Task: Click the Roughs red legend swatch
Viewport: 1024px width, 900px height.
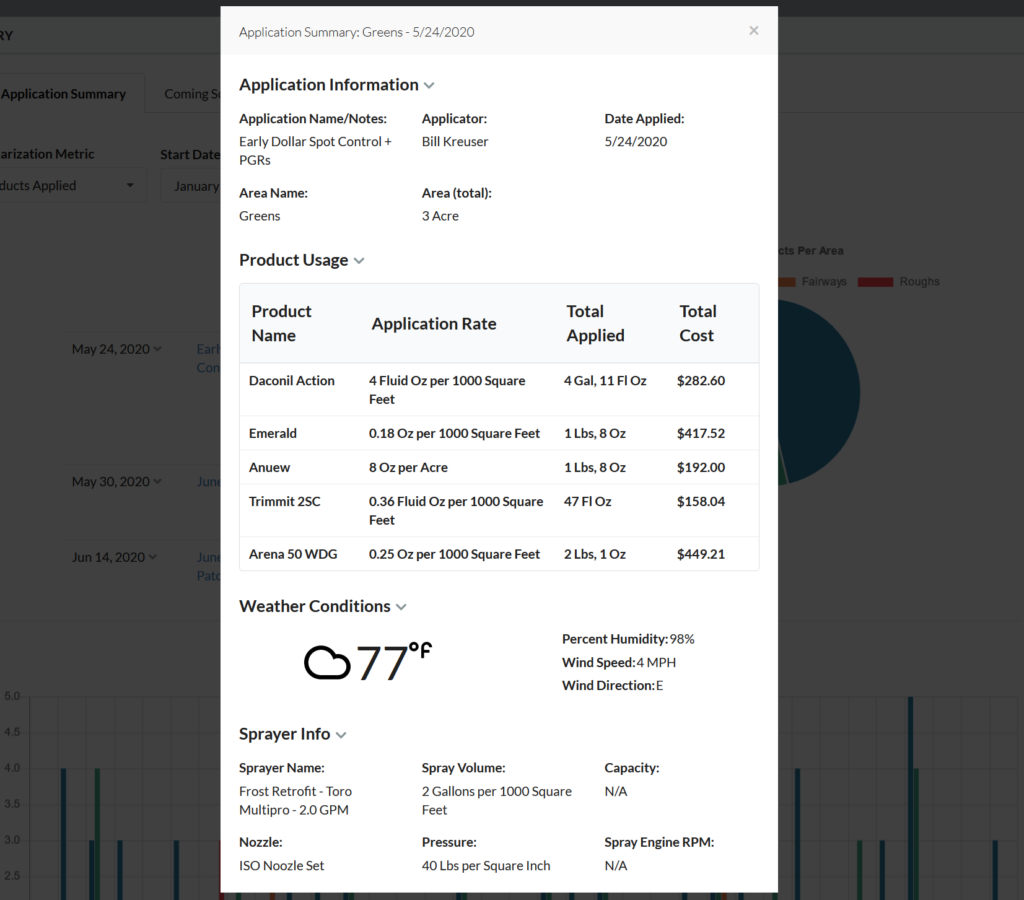Action: (875, 281)
